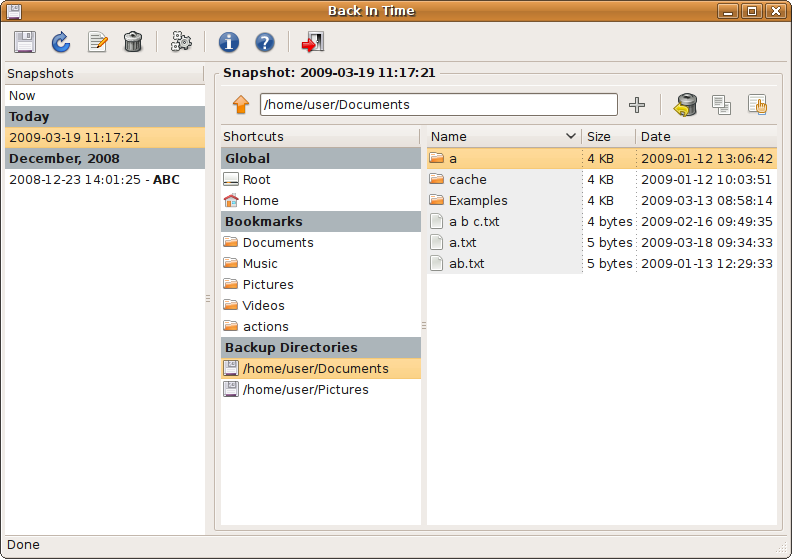Image resolution: width=792 pixels, height=559 pixels.
Task: Click the snapshots dialog hand icon
Action: (757, 105)
